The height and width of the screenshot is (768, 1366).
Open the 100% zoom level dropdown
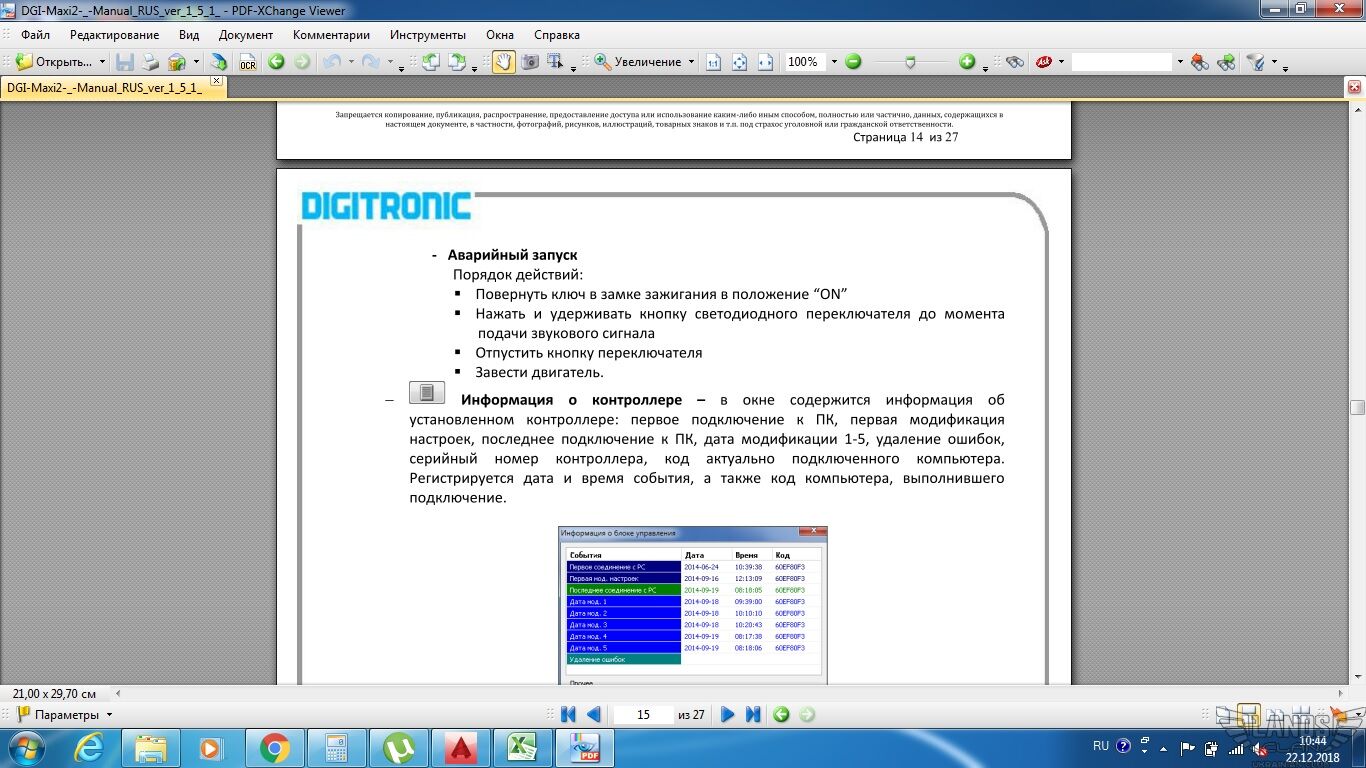[833, 62]
